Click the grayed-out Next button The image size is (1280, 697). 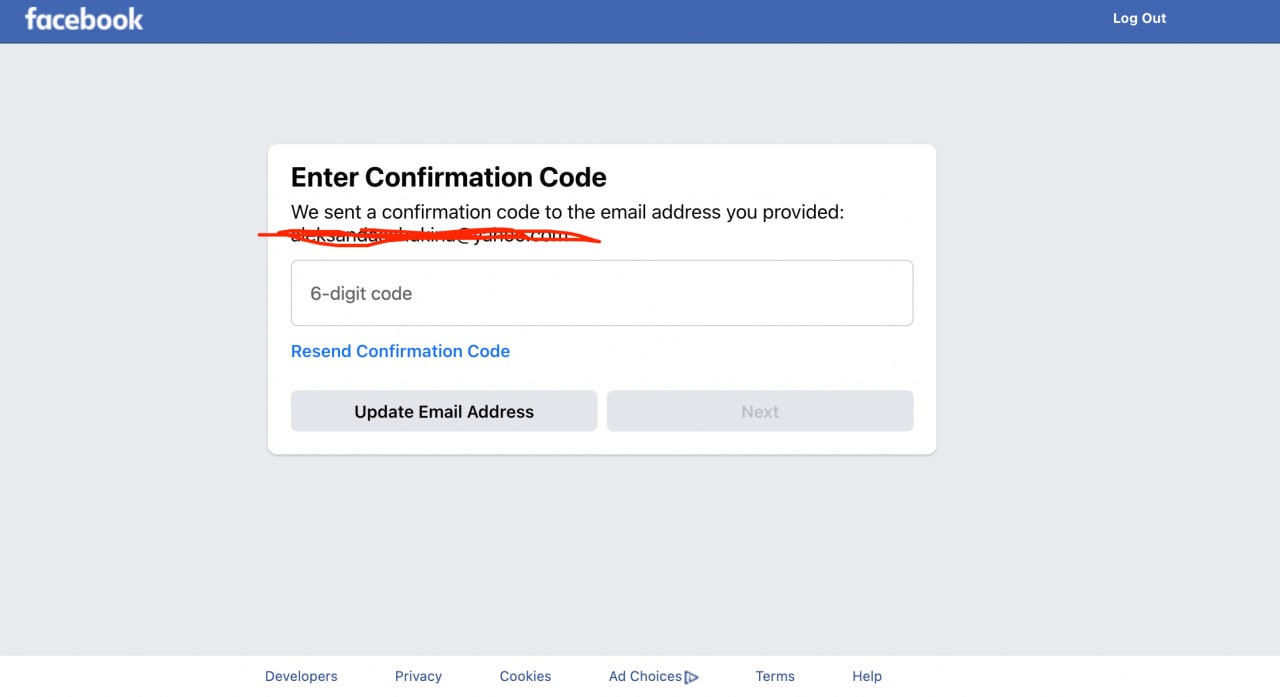click(x=760, y=411)
